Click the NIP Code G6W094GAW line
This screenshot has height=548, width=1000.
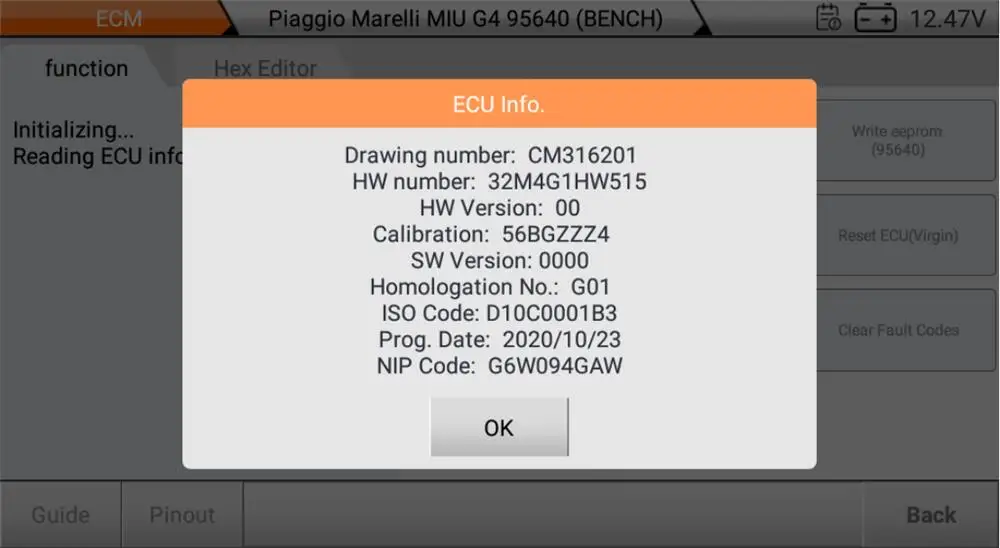(499, 366)
